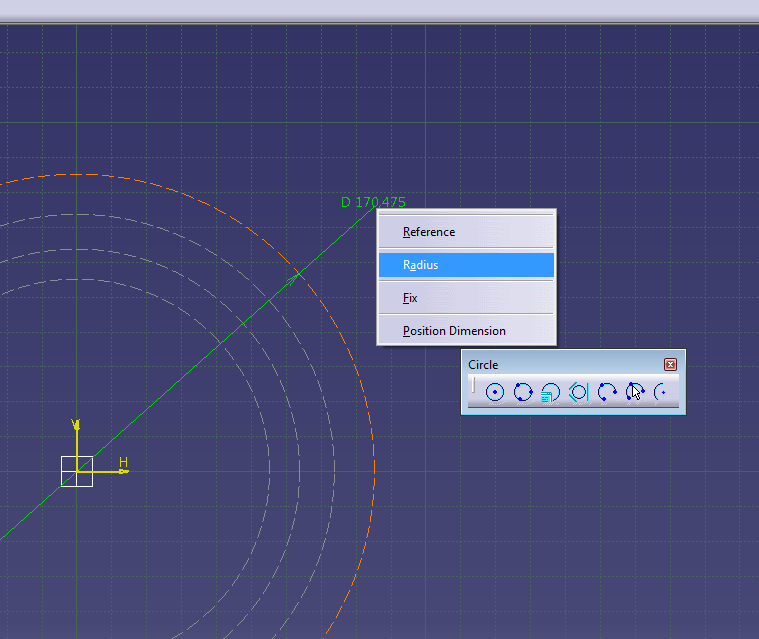759x639 pixels.
Task: Click the D 170.475 dimension label
Action: tap(373, 202)
